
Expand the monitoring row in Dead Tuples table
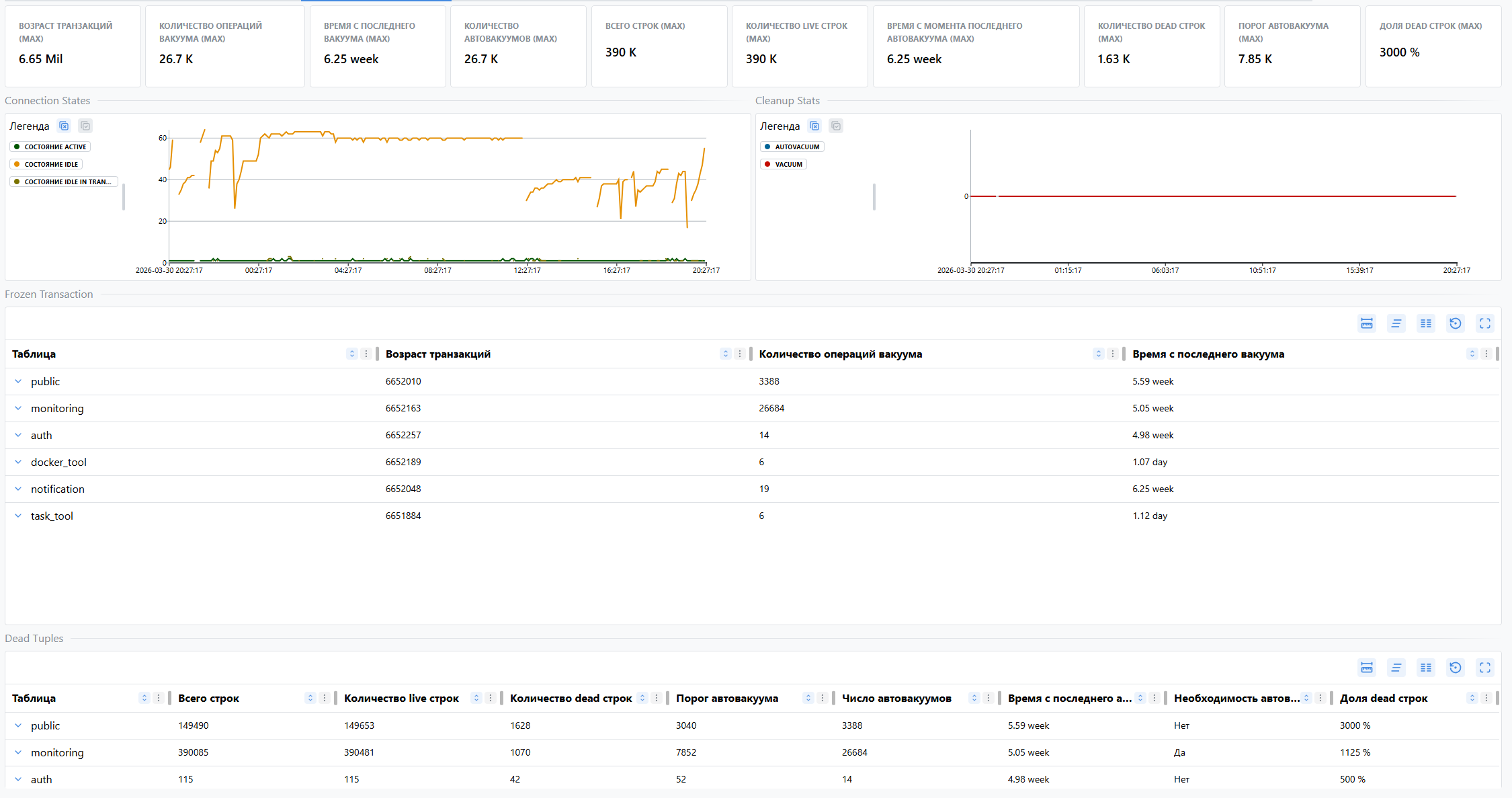18,752
